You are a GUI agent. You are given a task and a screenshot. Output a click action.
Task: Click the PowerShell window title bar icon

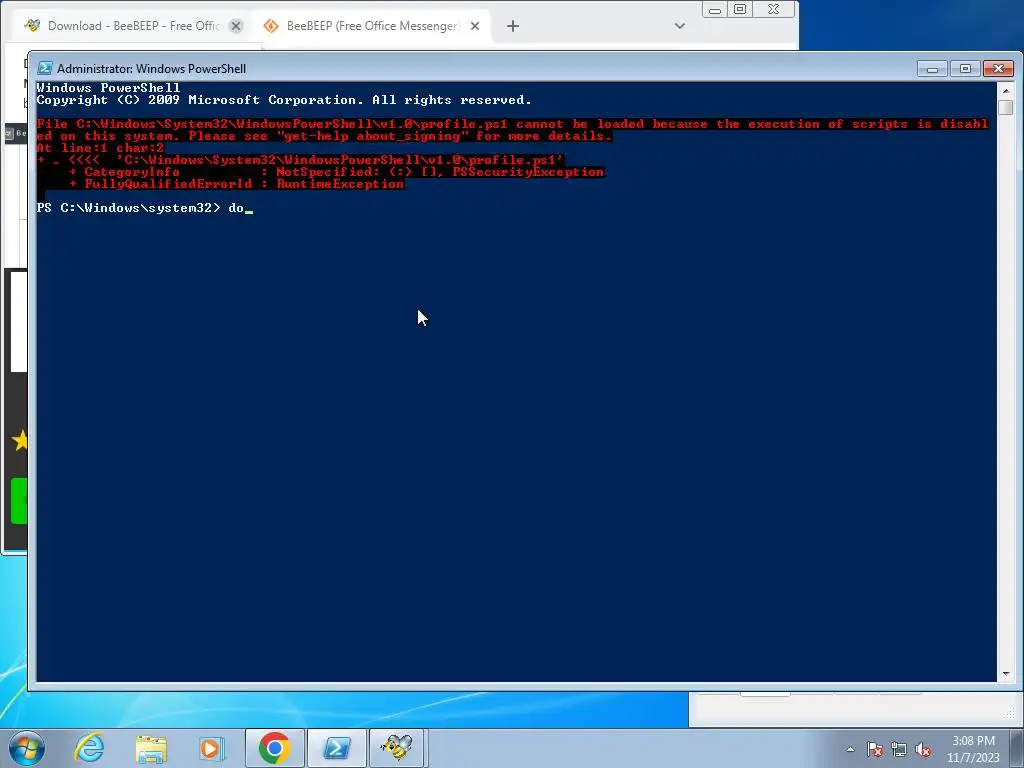(44, 68)
